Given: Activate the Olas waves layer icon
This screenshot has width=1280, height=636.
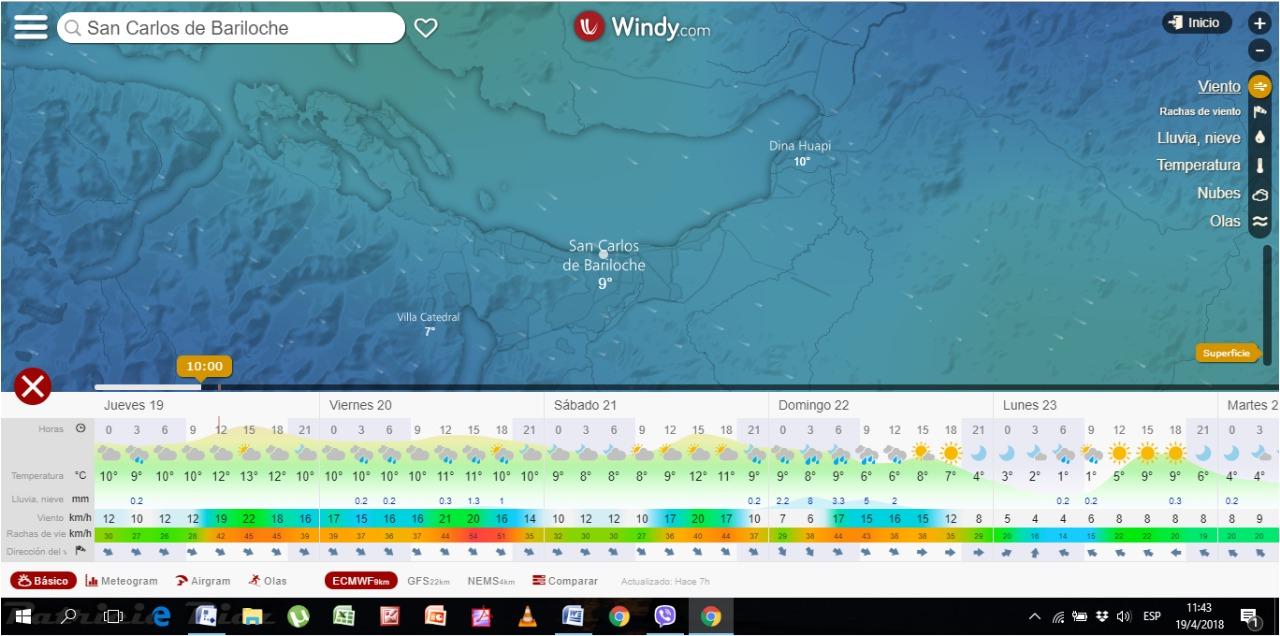Looking at the screenshot, I should [x=1258, y=221].
